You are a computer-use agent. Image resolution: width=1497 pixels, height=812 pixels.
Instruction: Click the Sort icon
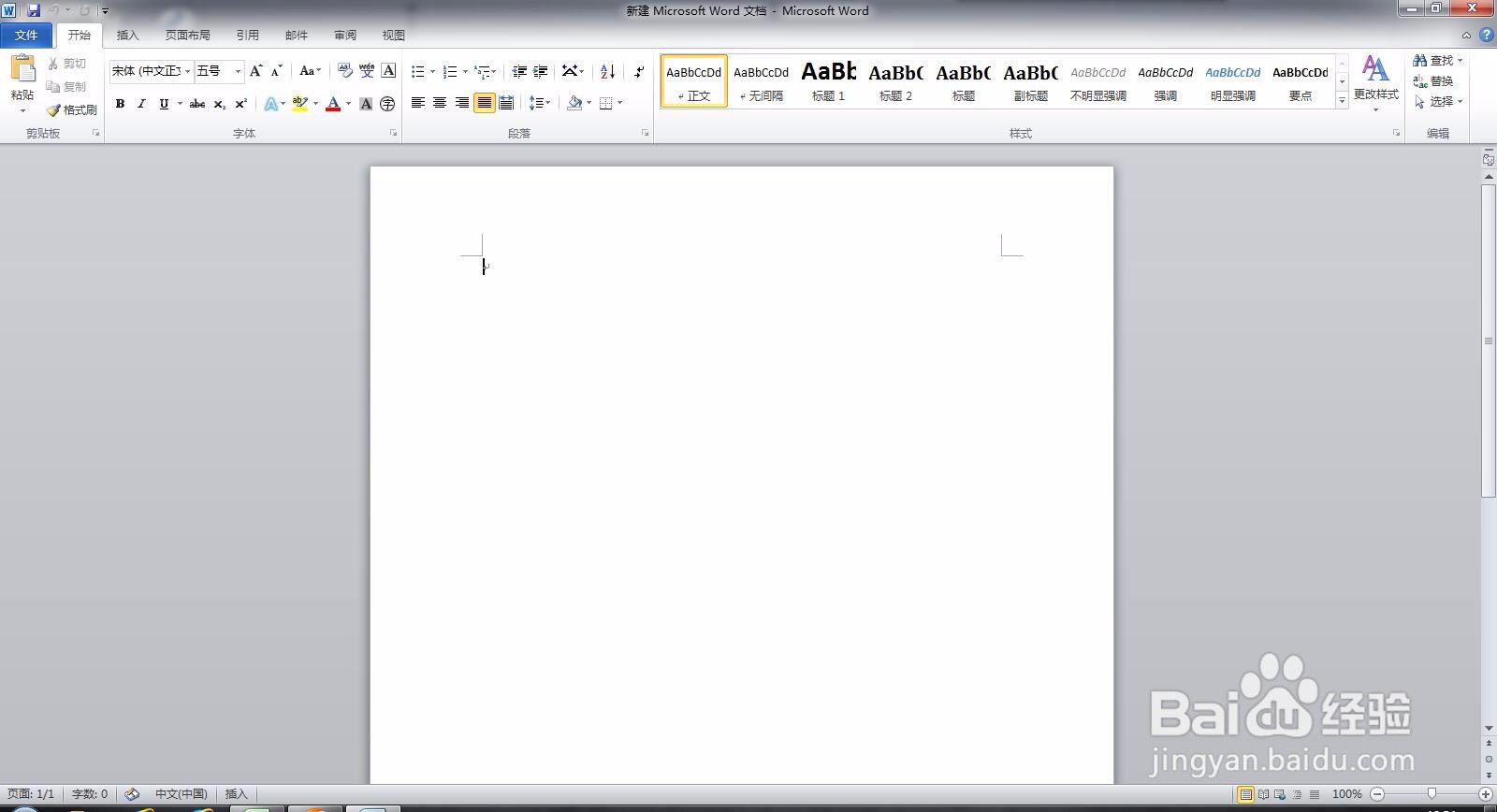607,71
